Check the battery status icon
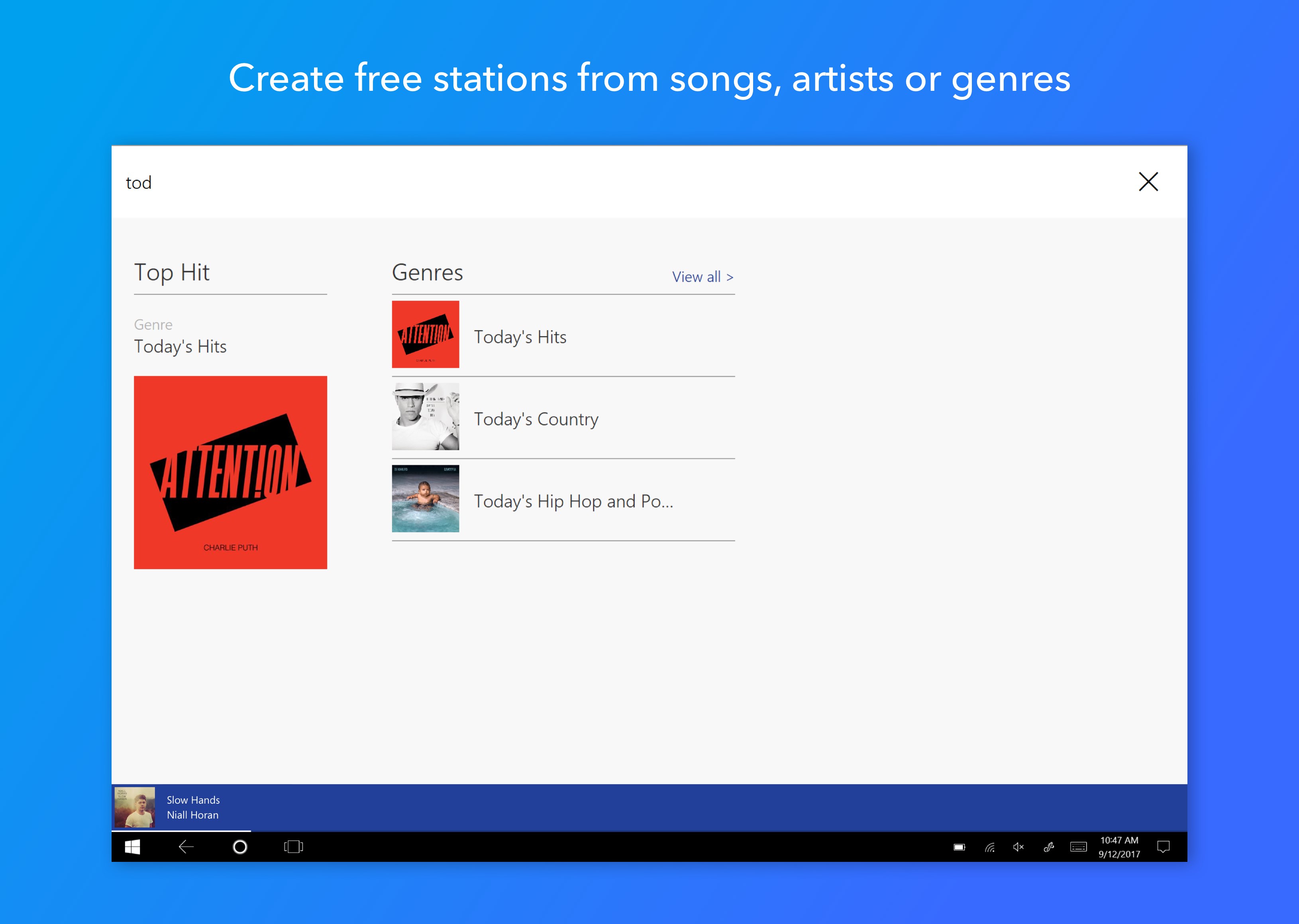This screenshot has width=1299, height=924. [959, 847]
